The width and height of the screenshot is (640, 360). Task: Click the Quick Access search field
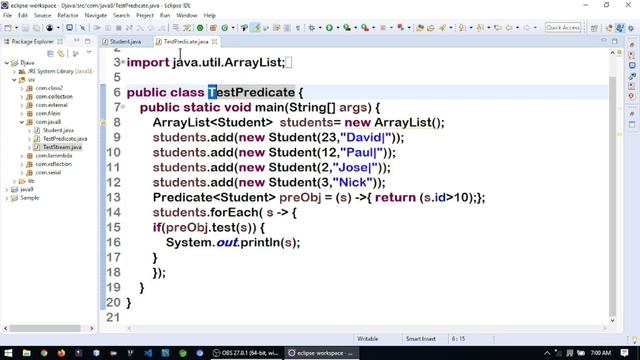click(563, 28)
